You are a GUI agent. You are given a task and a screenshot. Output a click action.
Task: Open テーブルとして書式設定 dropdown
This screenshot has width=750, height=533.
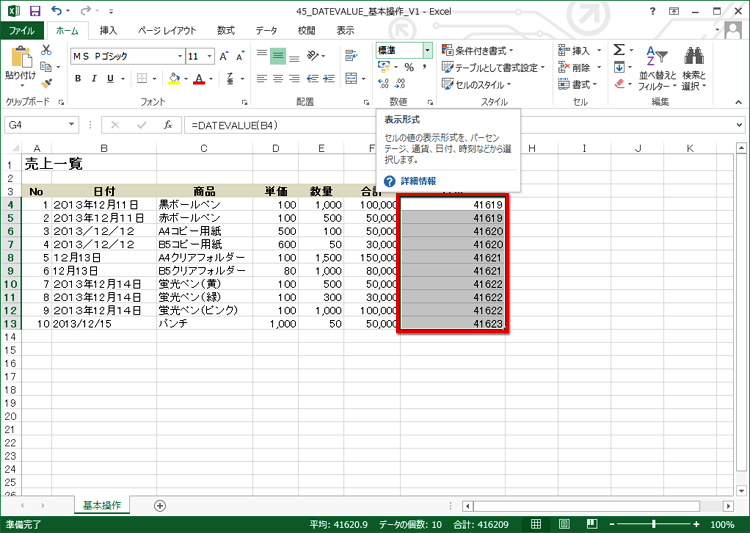pos(494,67)
